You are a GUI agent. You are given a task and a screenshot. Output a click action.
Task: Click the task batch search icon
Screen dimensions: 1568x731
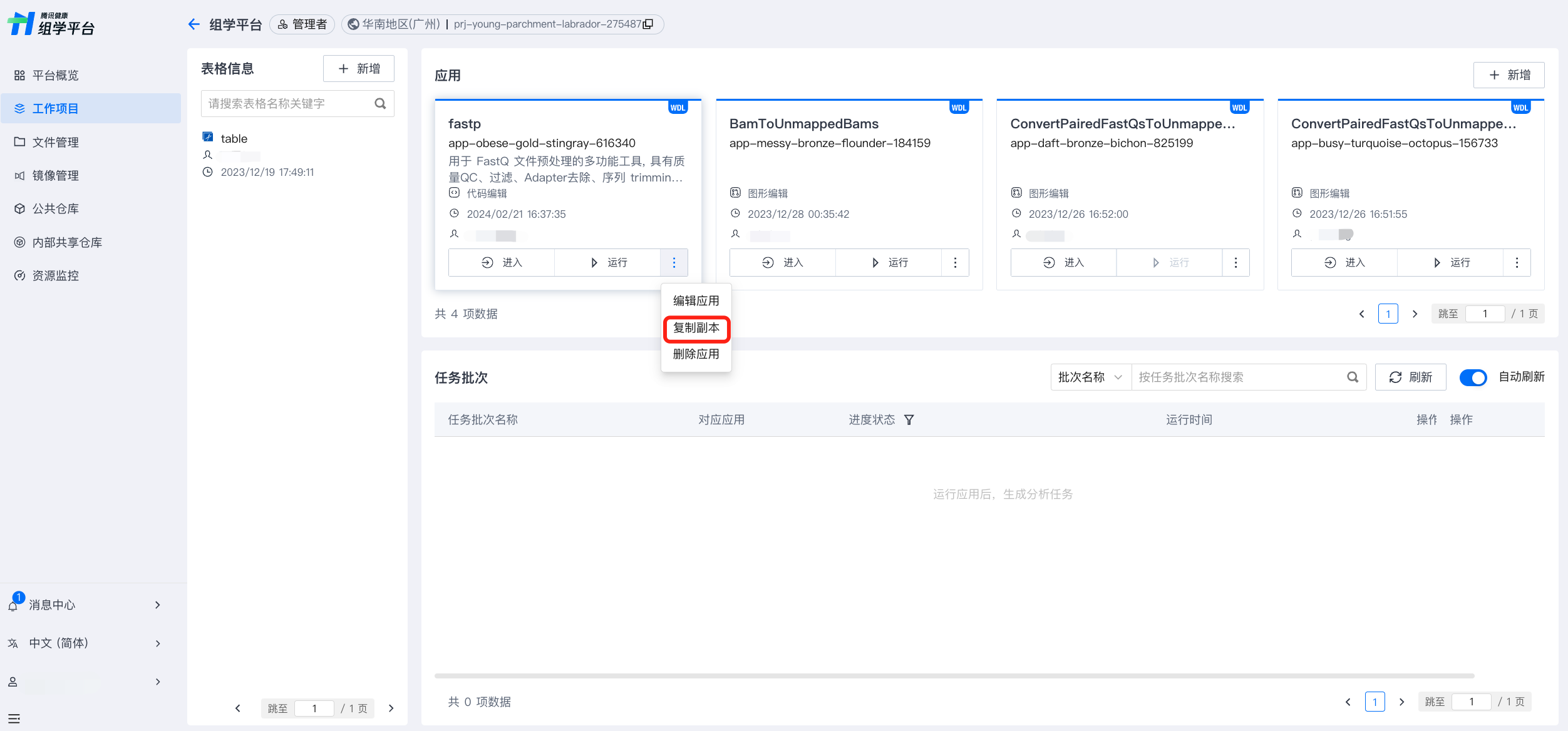1353,377
